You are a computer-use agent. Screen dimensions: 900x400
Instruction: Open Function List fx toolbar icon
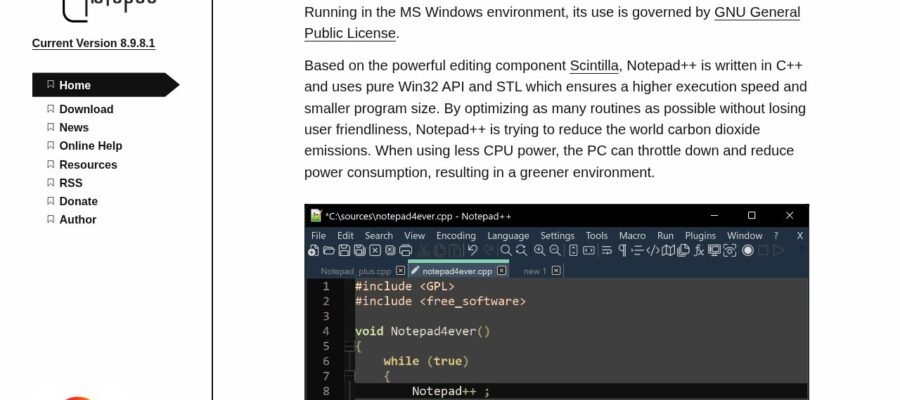699,250
